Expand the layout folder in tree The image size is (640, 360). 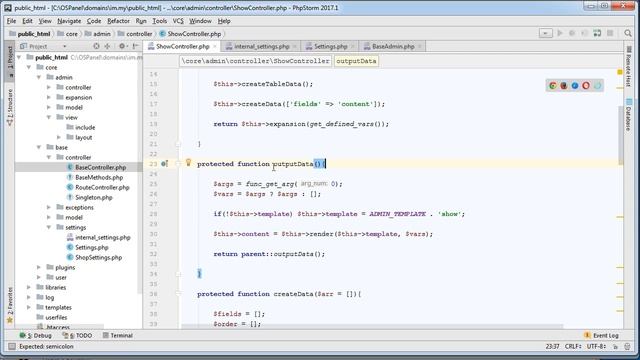[59, 138]
